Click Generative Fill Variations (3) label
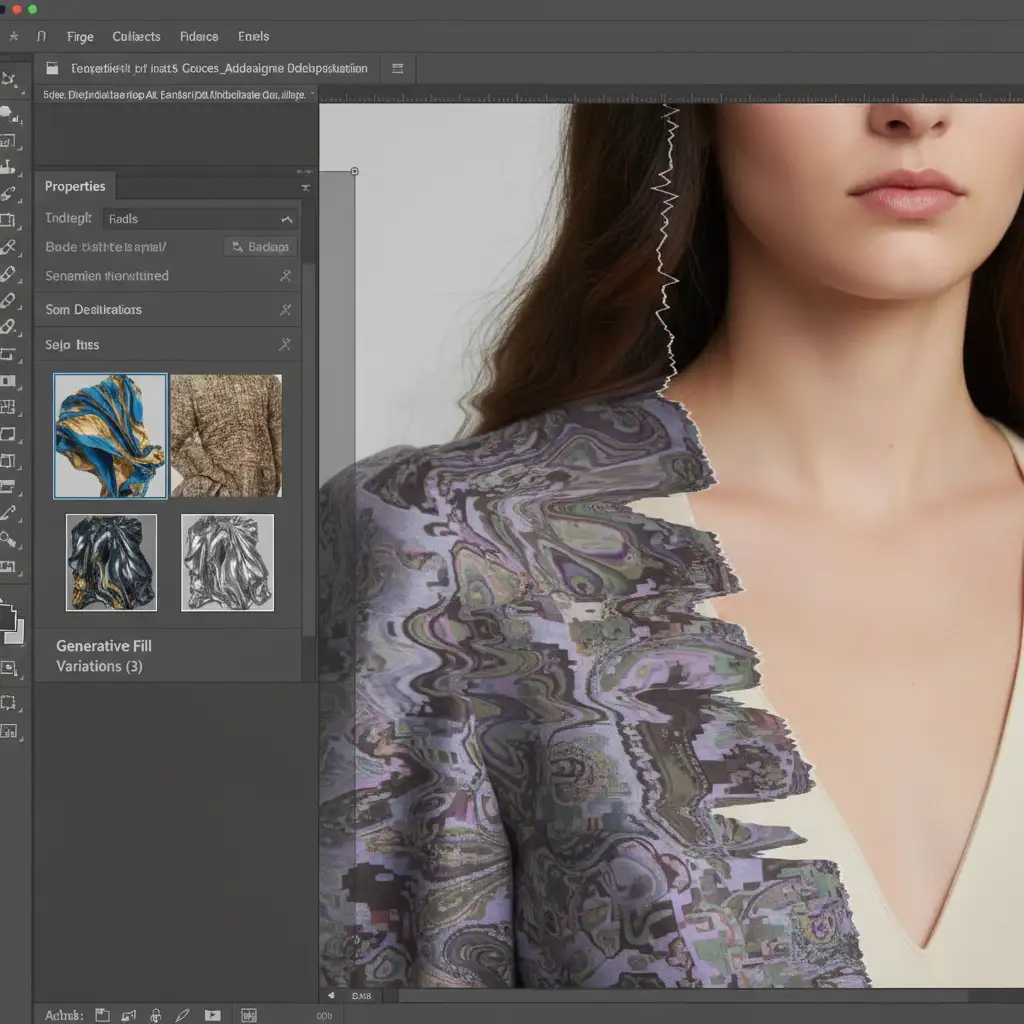Viewport: 1024px width, 1024px height. click(x=104, y=656)
